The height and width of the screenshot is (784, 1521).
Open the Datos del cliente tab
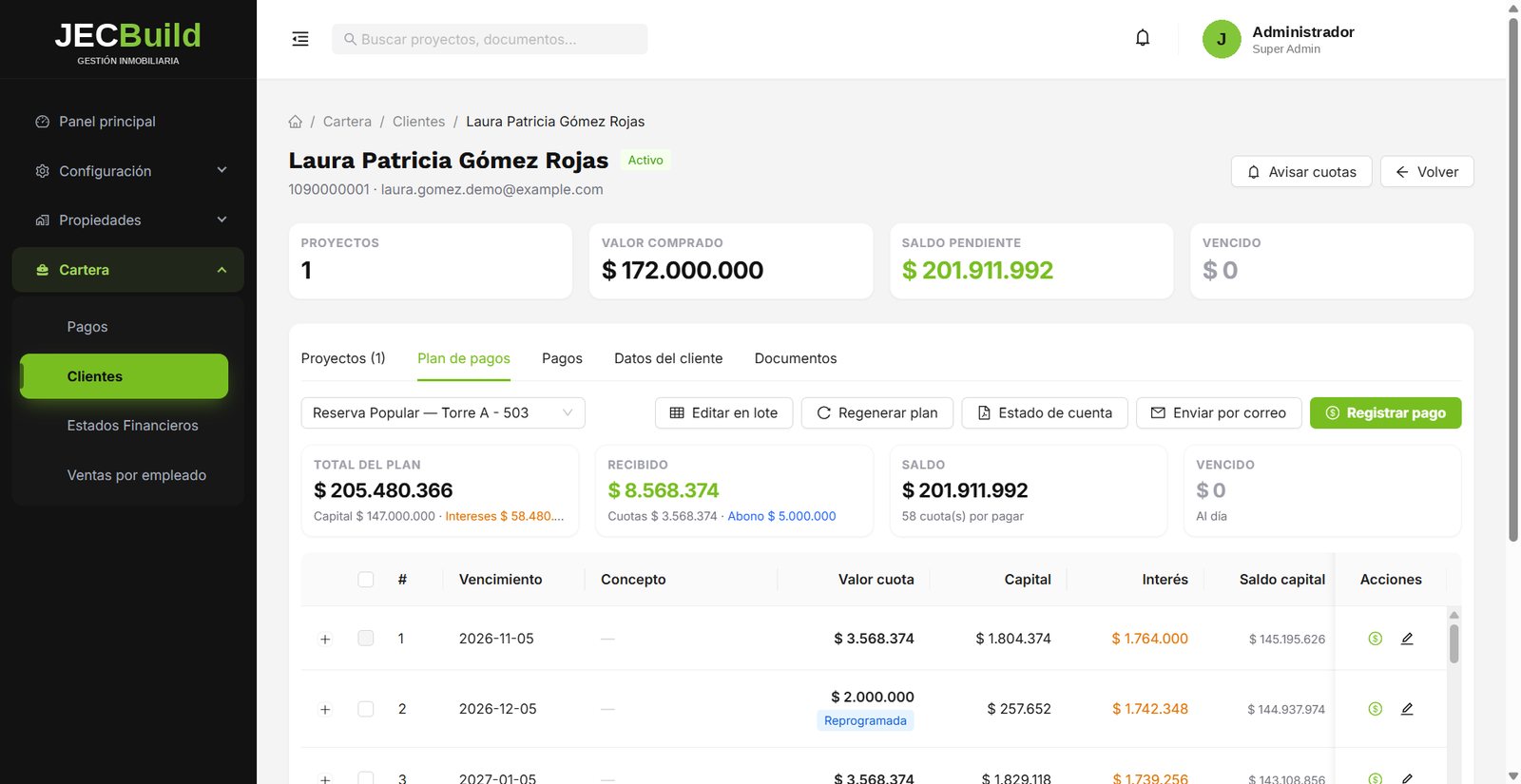(x=668, y=358)
